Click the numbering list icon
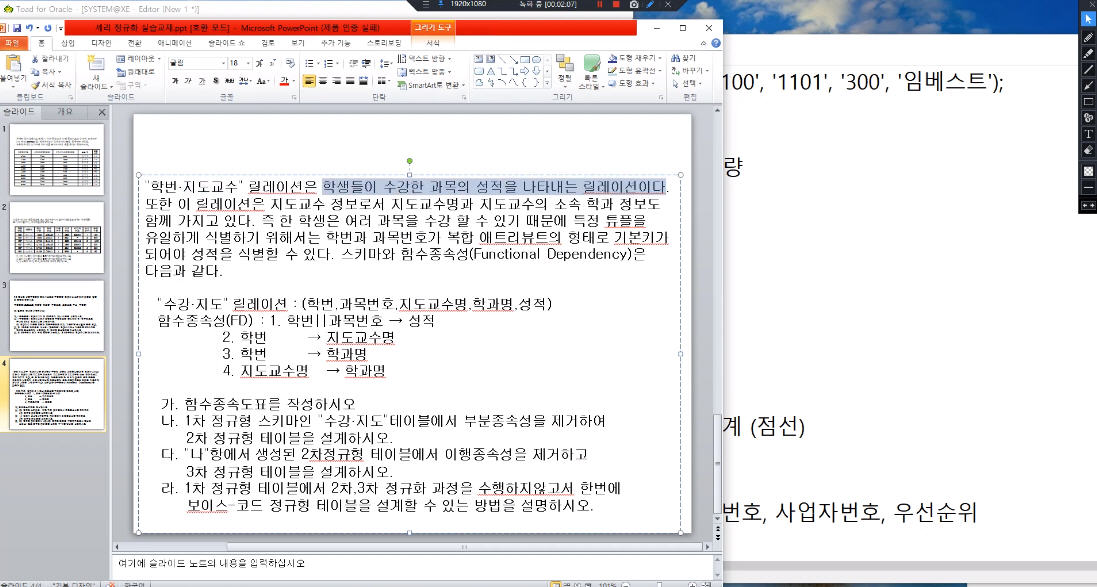The image size is (1097, 587). pyautogui.click(x=329, y=63)
